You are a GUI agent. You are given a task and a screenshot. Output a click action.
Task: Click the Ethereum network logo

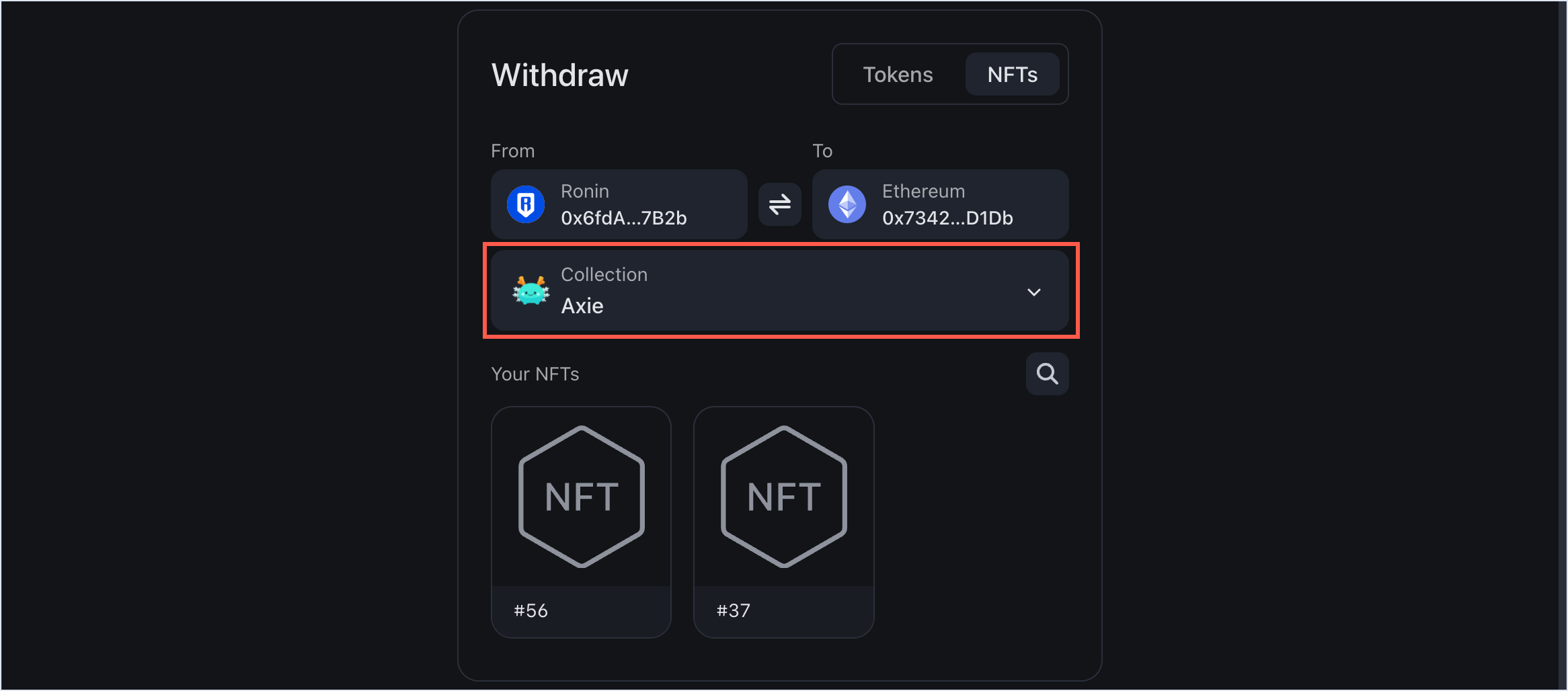tap(849, 204)
